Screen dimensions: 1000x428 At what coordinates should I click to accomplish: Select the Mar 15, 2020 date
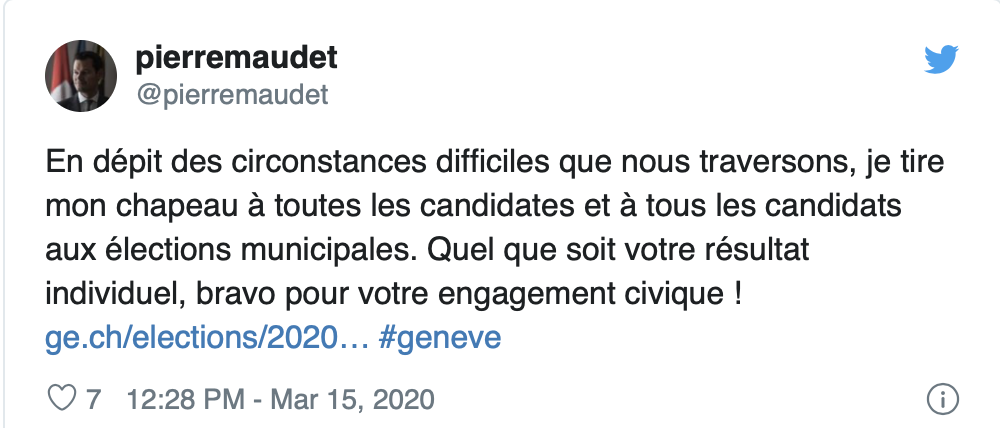pyautogui.click(x=352, y=399)
